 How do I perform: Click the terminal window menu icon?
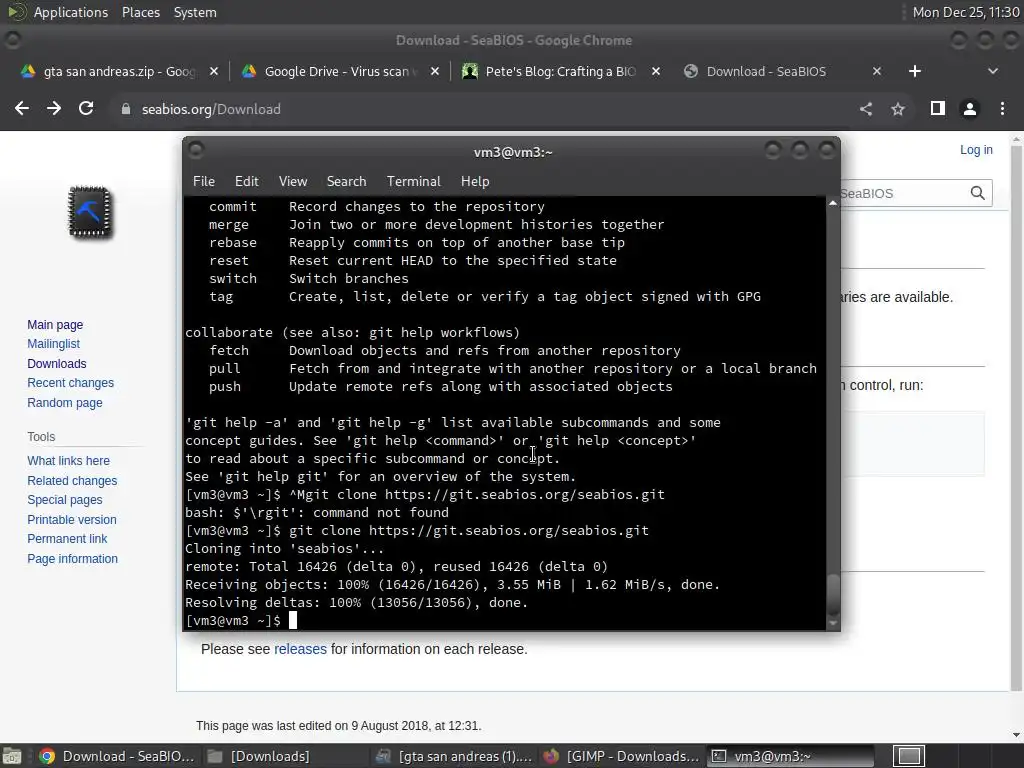coord(195,151)
